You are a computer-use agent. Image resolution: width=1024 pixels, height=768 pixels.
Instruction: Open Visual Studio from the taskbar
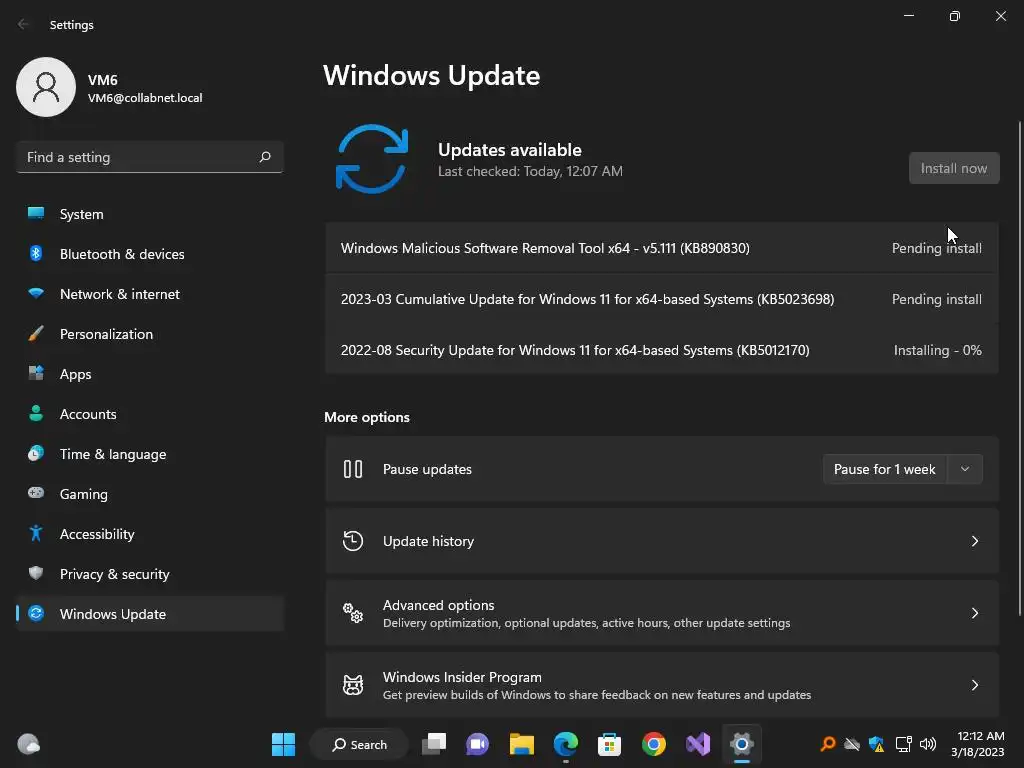[697, 744]
